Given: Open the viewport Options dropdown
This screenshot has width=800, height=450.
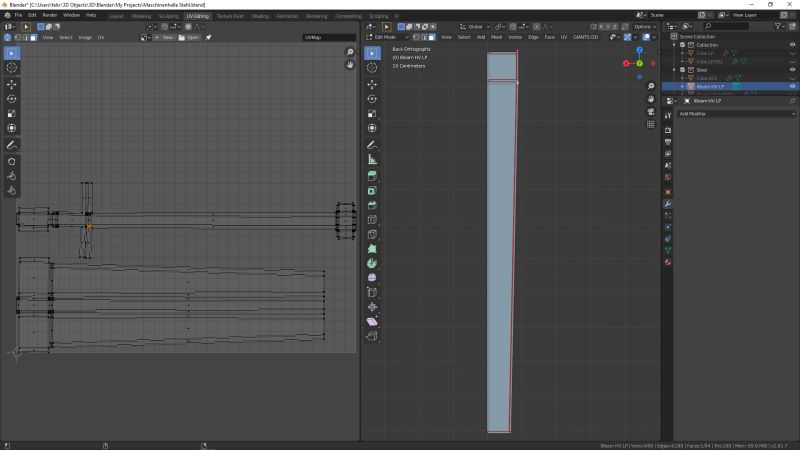Looking at the screenshot, I should pos(644,27).
